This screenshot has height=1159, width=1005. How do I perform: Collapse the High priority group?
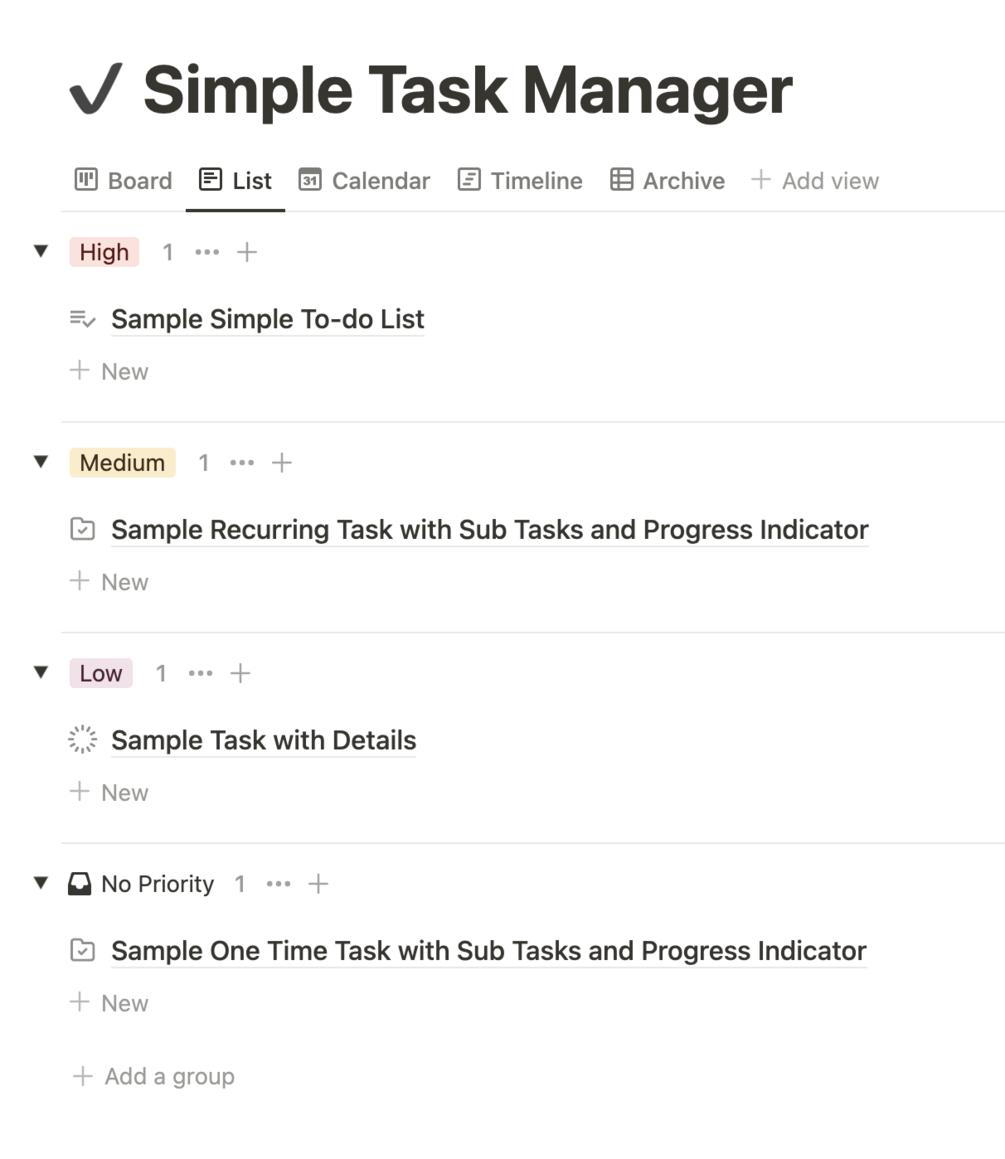pyautogui.click(x=41, y=252)
